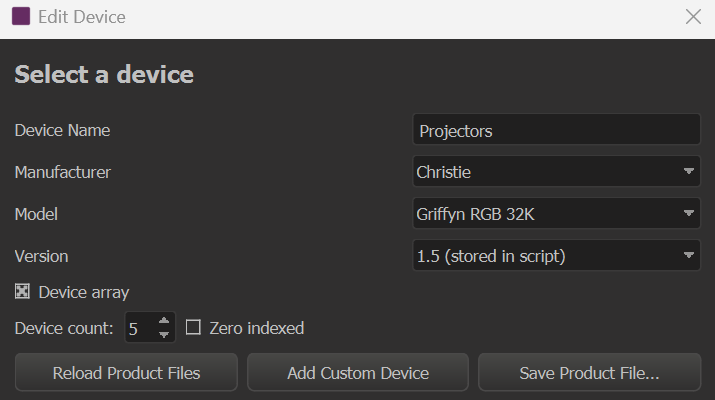Click the Version label text
715x400 pixels.
coord(41,256)
